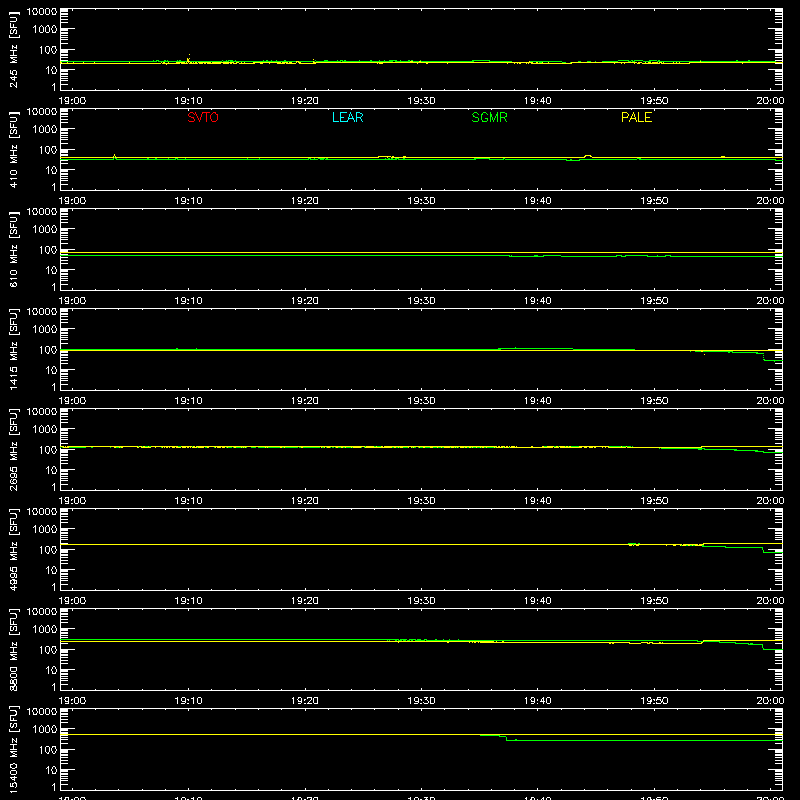Click 19:30 tick under the 1415 MHz plot
The width and height of the screenshot is (800, 800).
(421, 401)
